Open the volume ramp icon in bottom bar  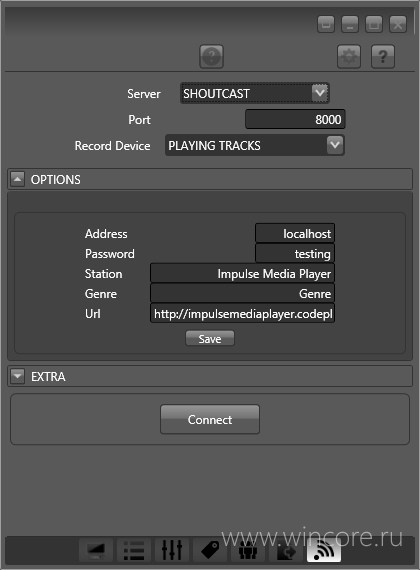(96, 549)
